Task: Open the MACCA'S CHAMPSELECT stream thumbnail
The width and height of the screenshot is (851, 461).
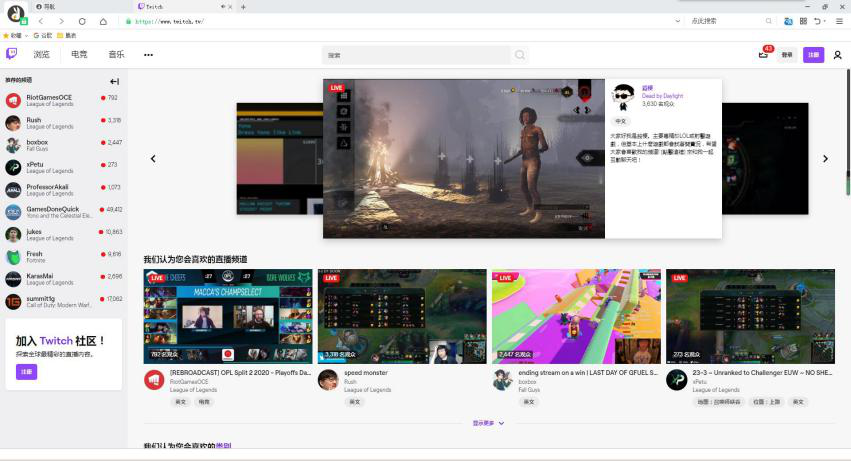Action: [228, 317]
